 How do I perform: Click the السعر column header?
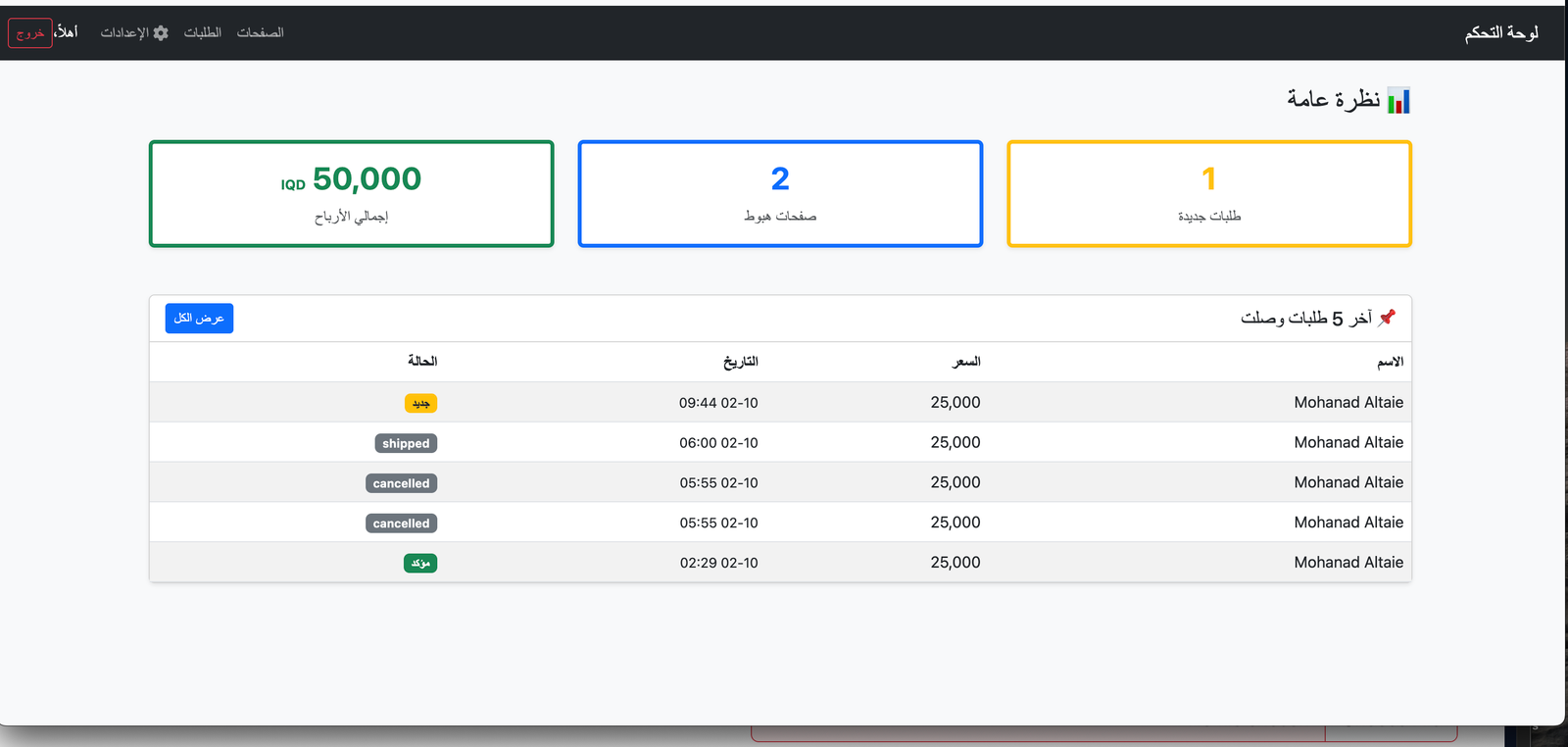pyautogui.click(x=966, y=362)
